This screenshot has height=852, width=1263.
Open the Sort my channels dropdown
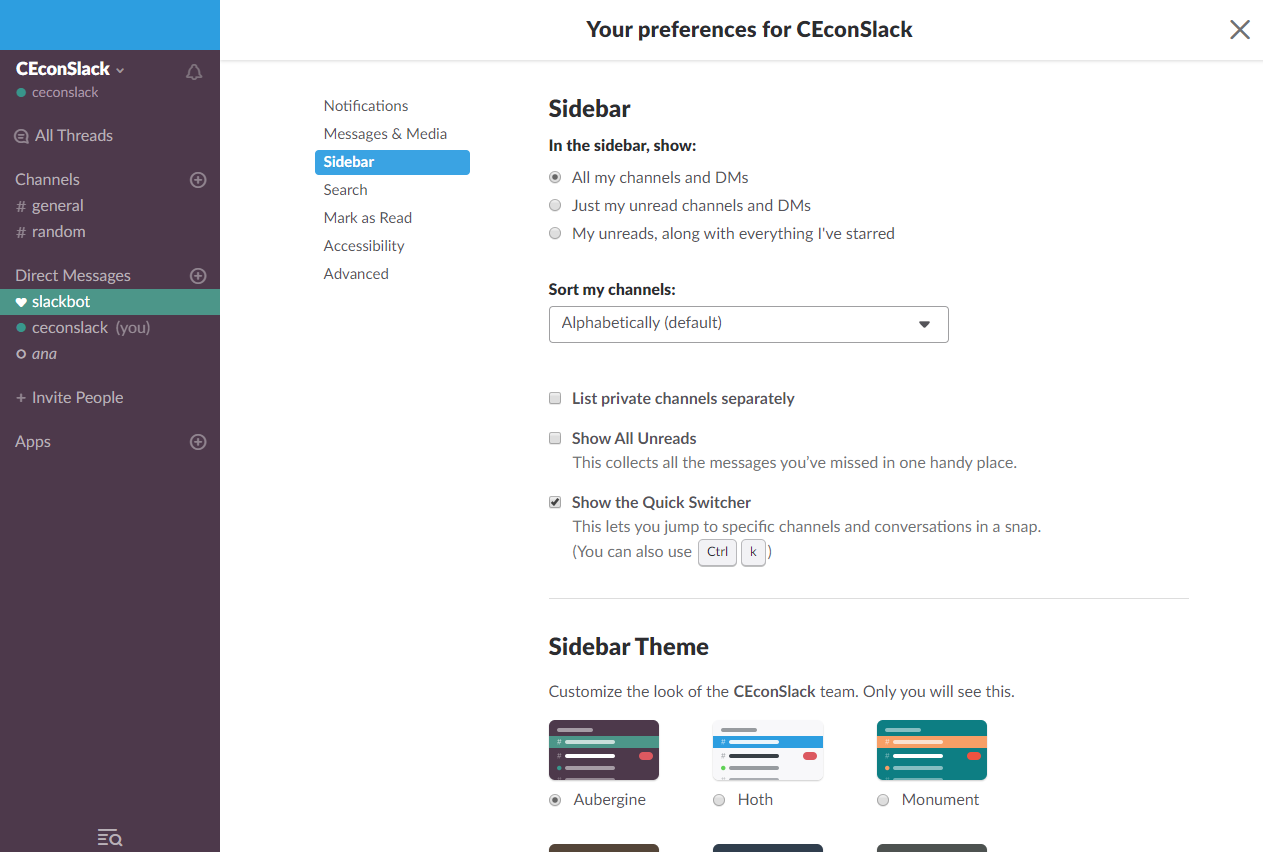748,324
